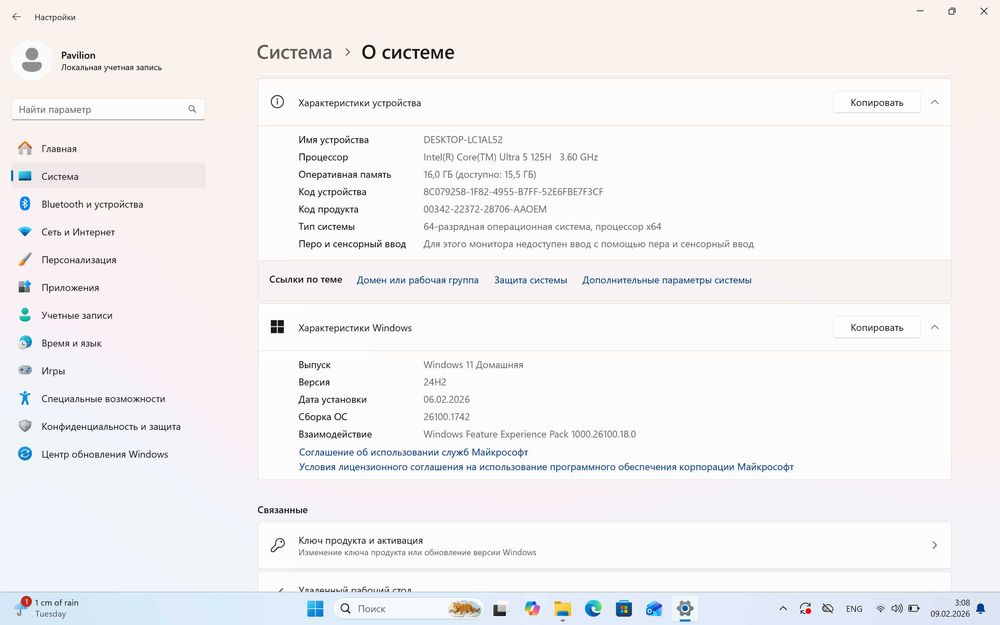This screenshot has width=1000, height=625.
Task: Open File Explorer from the taskbar
Action: (x=562, y=608)
